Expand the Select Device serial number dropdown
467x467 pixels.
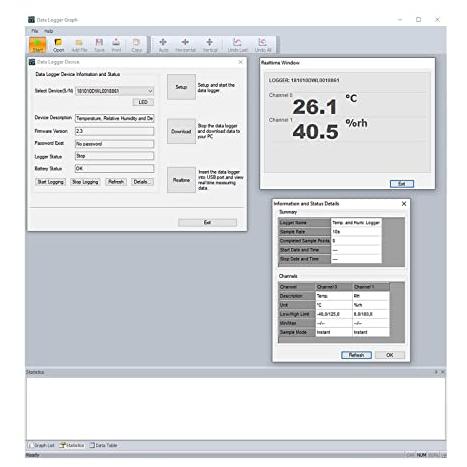pyautogui.click(x=114, y=91)
